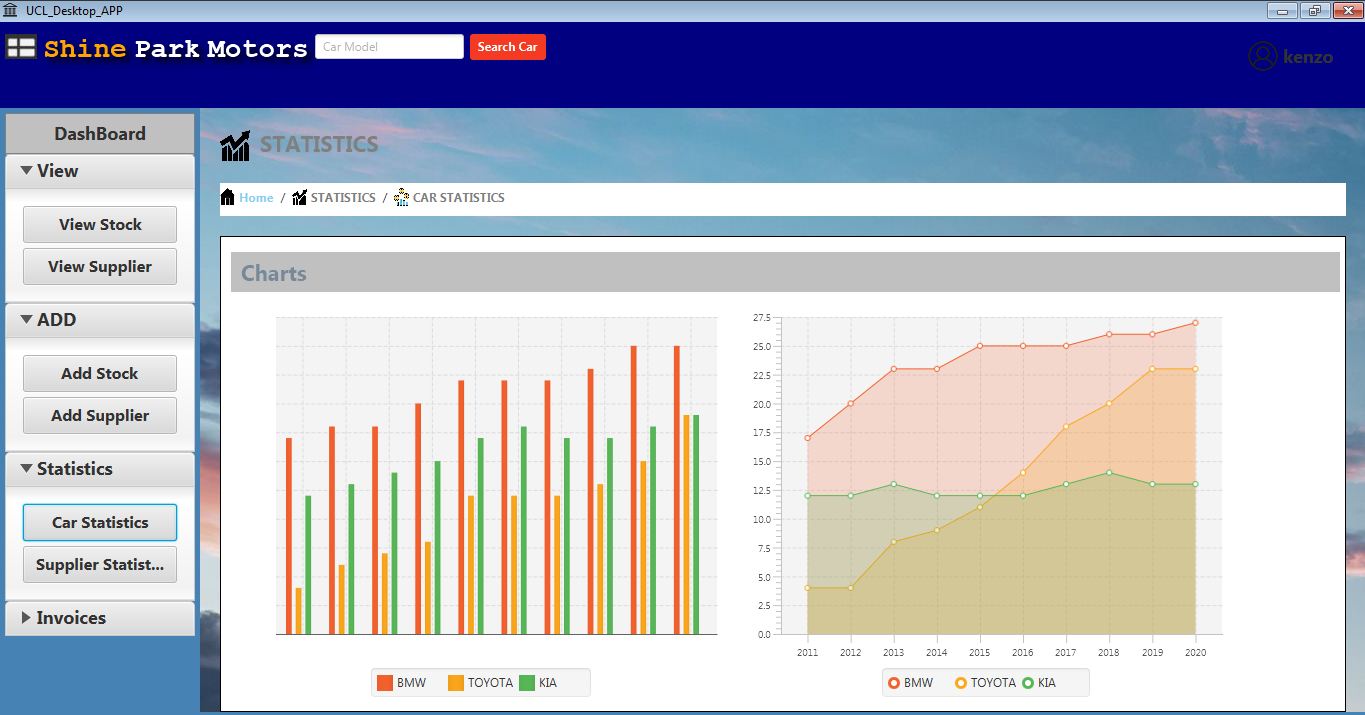
Task: Click the BMW data point for 2011
Action: point(807,438)
